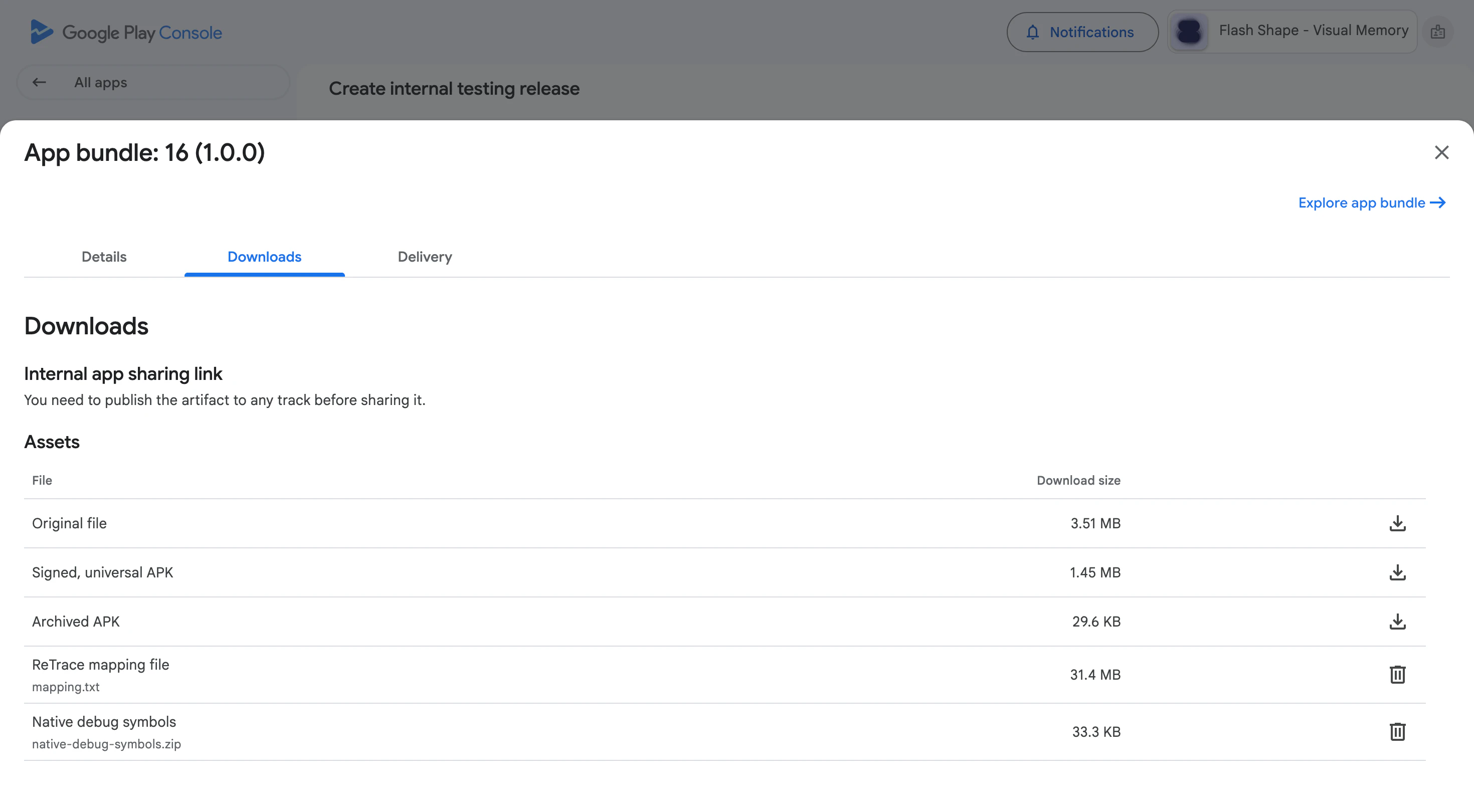Click the icon right of the app selector

(1437, 32)
